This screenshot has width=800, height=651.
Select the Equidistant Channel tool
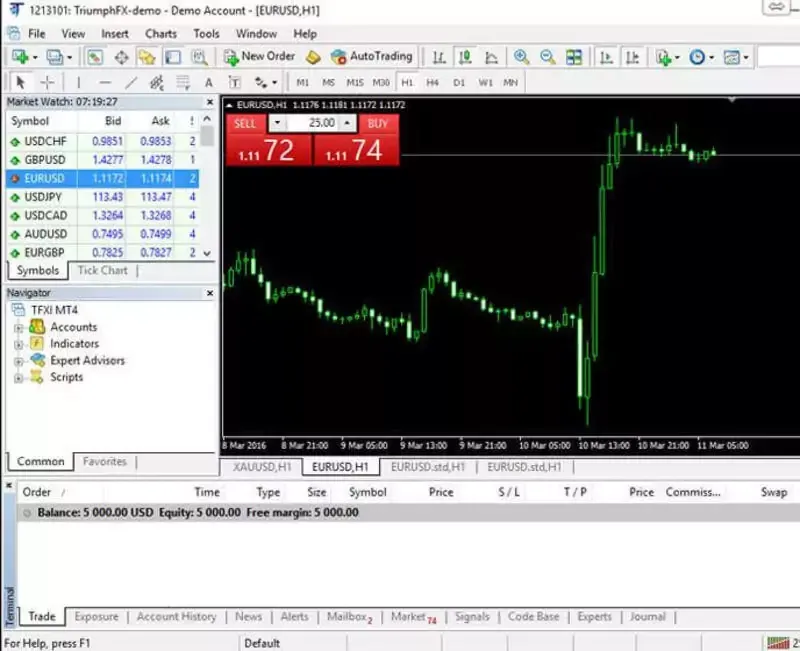click(157, 82)
